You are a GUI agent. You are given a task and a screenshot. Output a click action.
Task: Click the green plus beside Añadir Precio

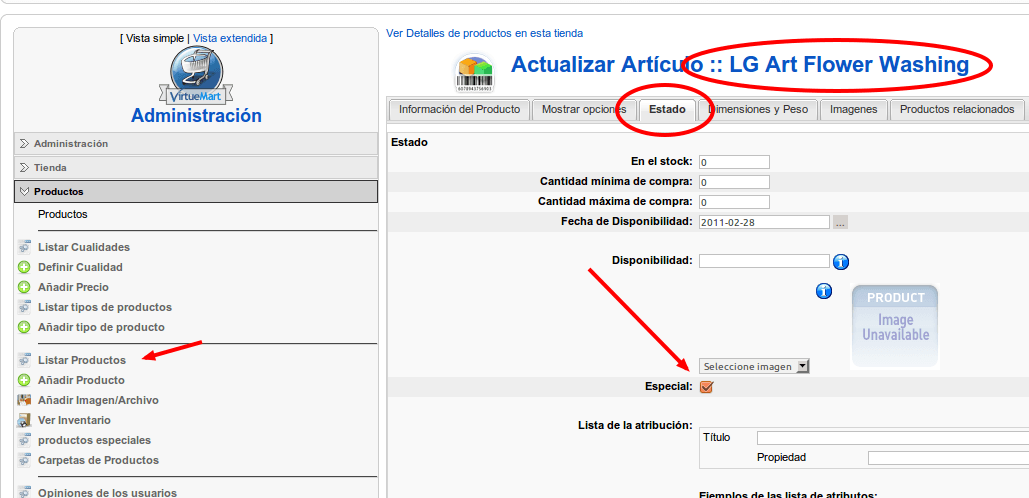pos(24,287)
